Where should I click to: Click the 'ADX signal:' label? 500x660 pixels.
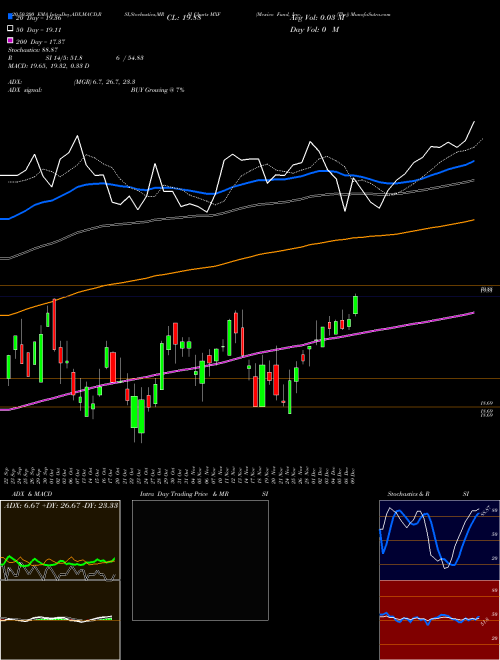pyautogui.click(x=24, y=90)
